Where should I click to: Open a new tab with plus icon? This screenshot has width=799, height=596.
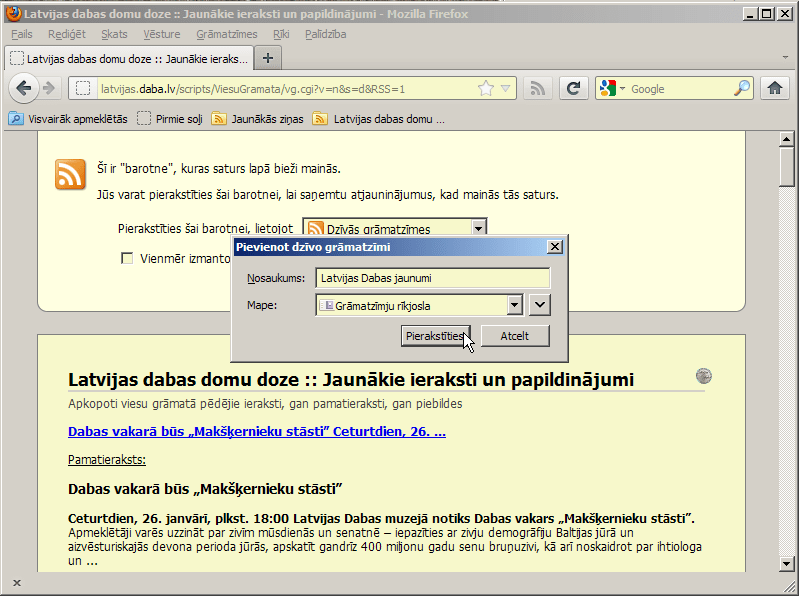[x=268, y=58]
